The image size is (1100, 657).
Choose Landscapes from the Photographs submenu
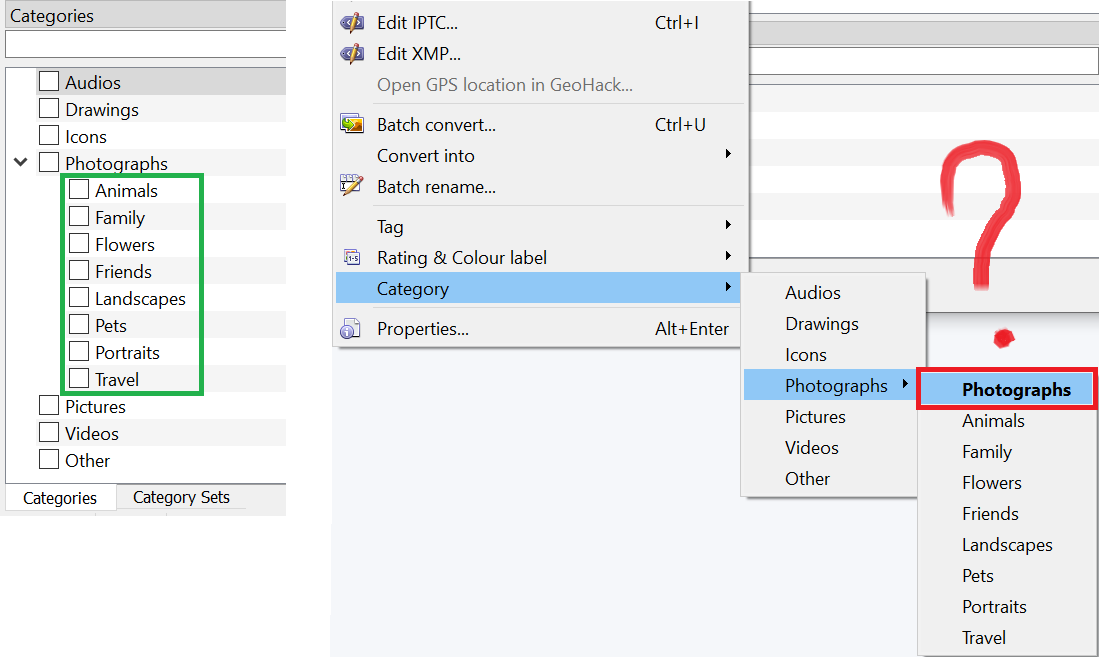tap(1007, 545)
